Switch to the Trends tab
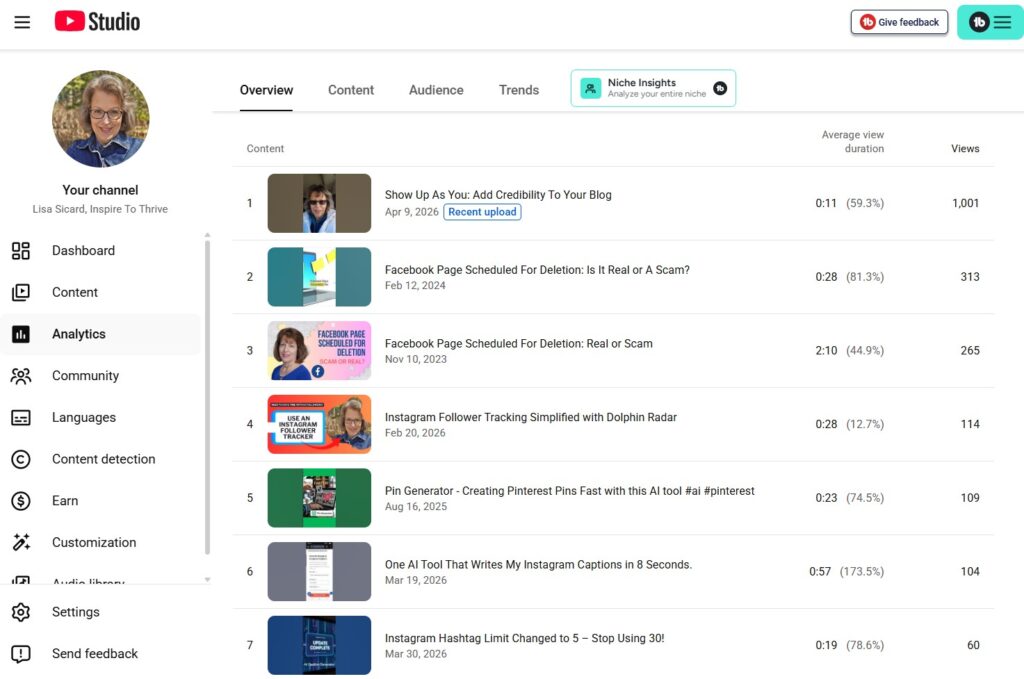This screenshot has width=1024, height=679. point(519,90)
